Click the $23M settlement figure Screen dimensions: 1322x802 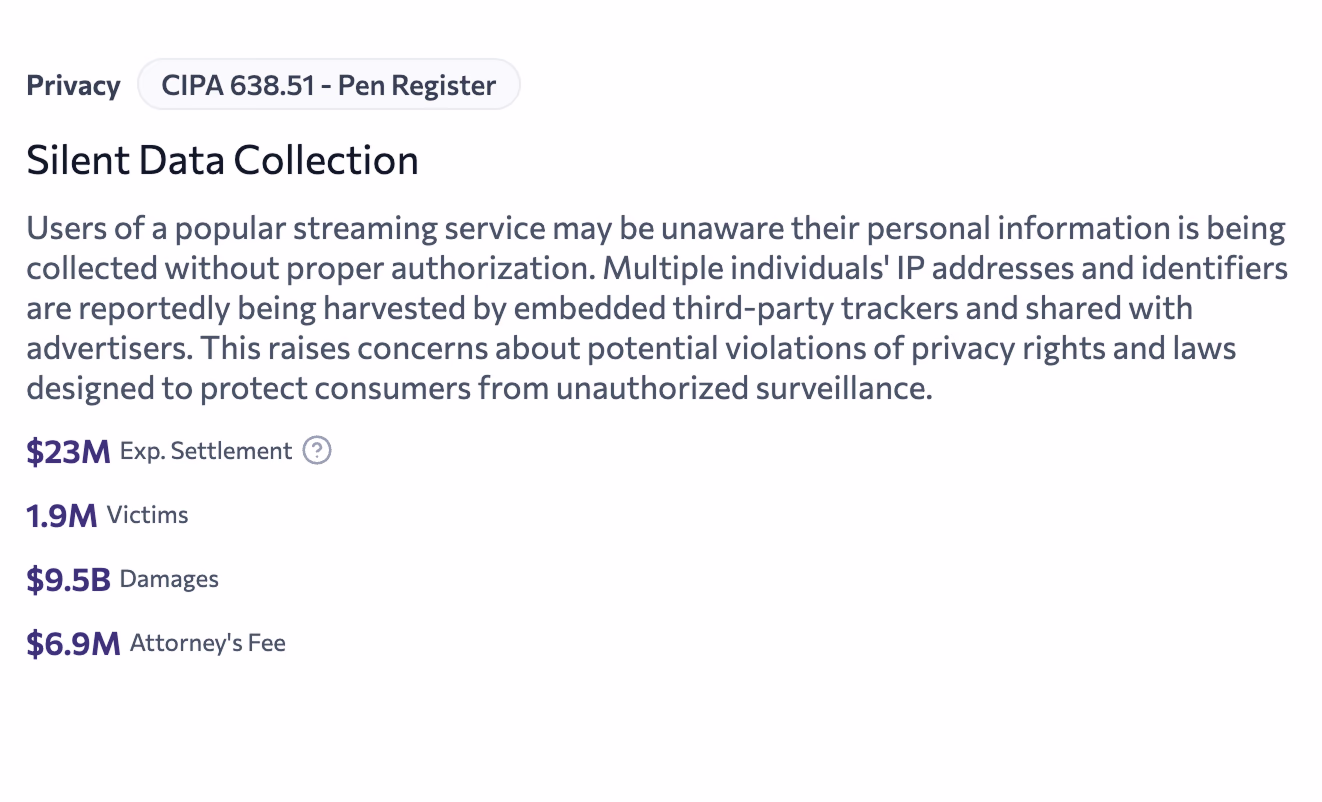pyautogui.click(x=68, y=451)
